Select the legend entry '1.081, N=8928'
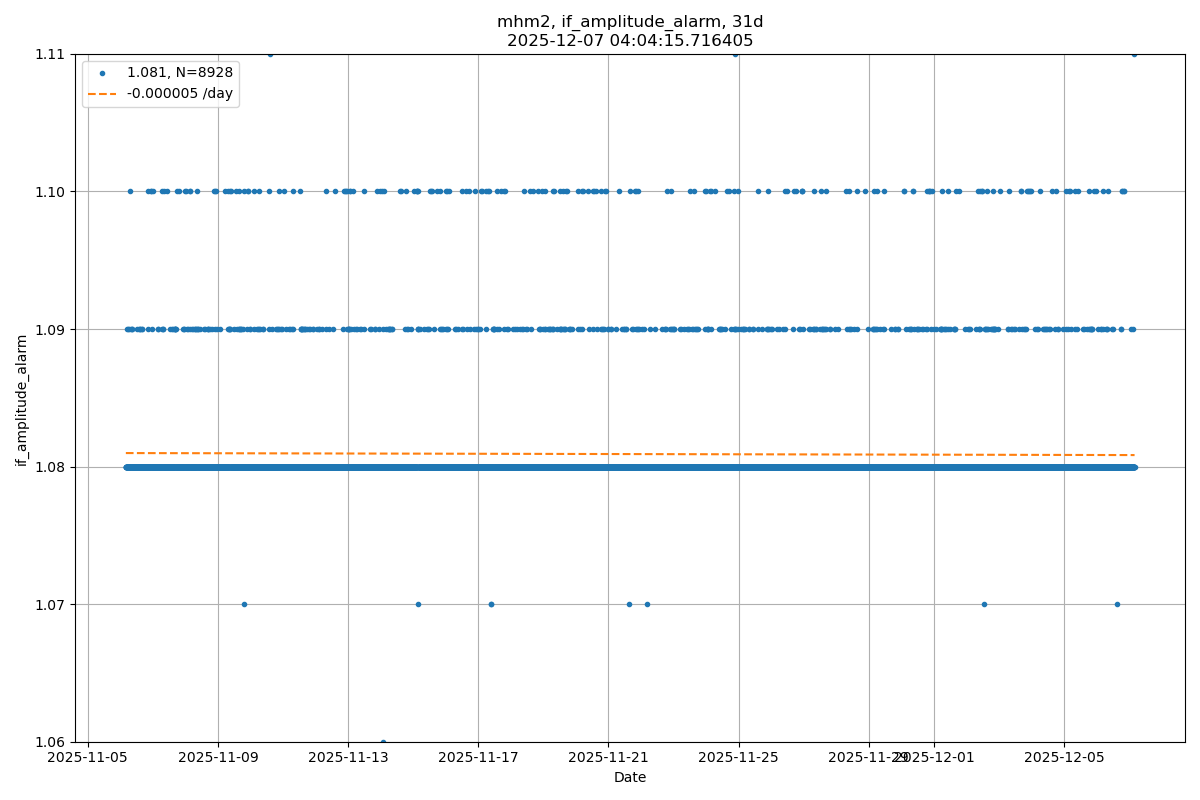The width and height of the screenshot is (1200, 800). pos(179,73)
